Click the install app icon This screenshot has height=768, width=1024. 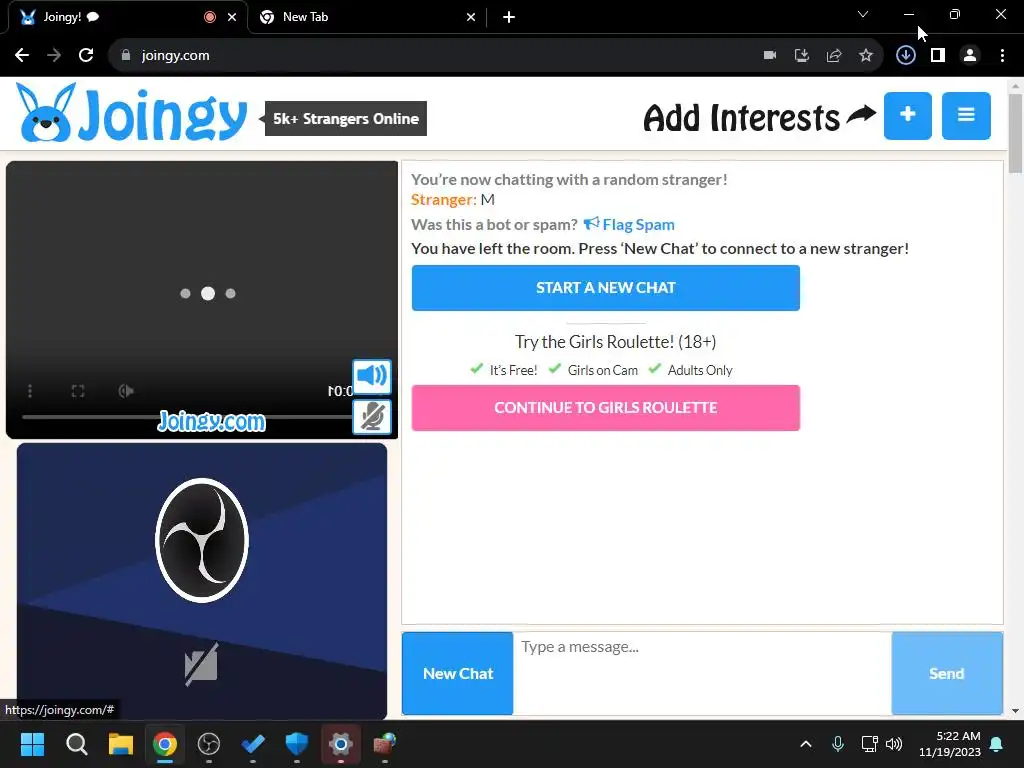(x=802, y=56)
